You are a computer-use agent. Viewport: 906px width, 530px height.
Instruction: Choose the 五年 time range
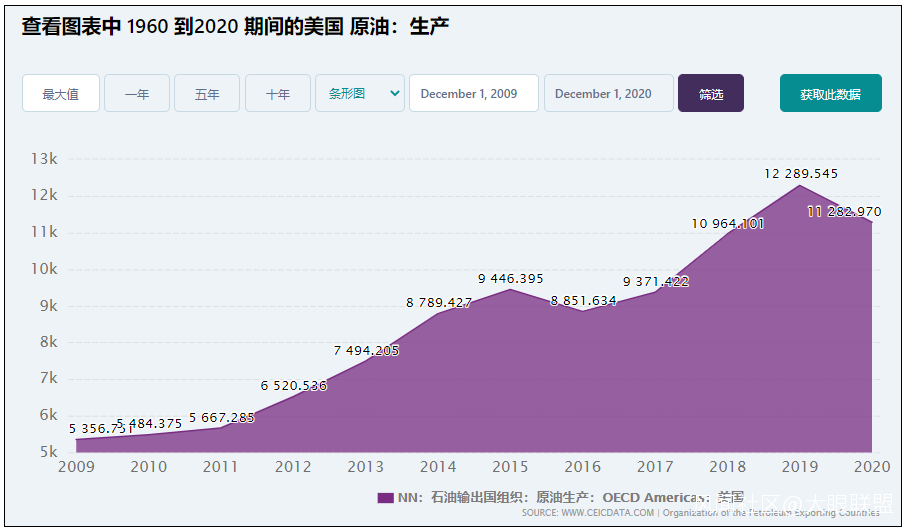207,93
